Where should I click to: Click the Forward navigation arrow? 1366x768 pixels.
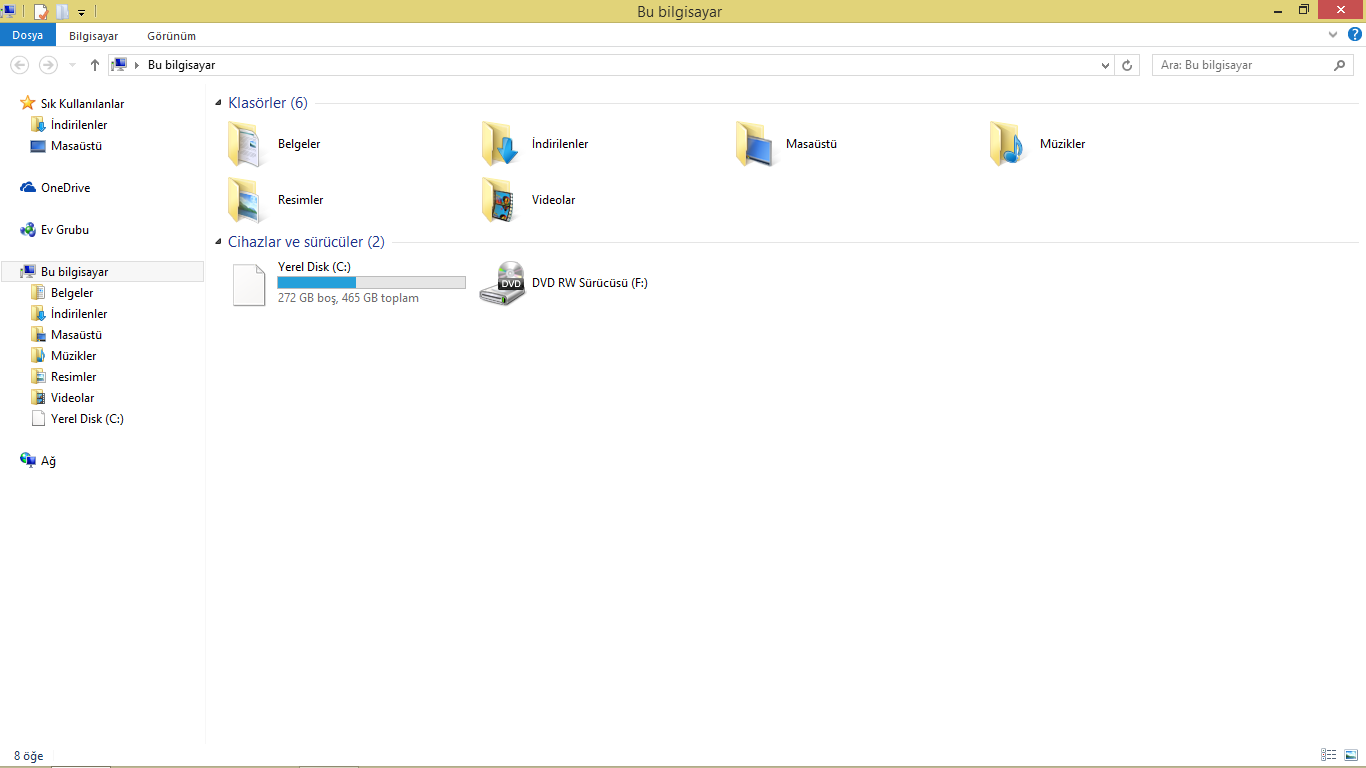(48, 65)
